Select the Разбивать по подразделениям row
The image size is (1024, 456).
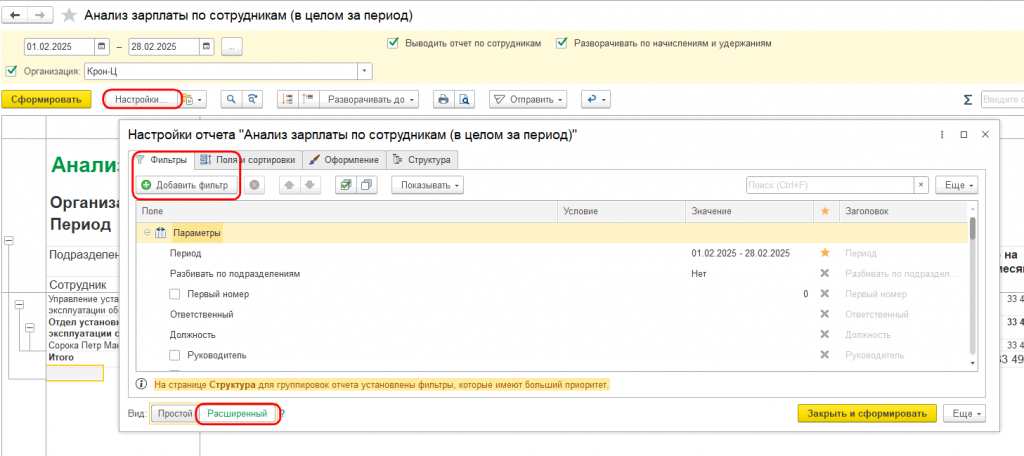[552, 274]
